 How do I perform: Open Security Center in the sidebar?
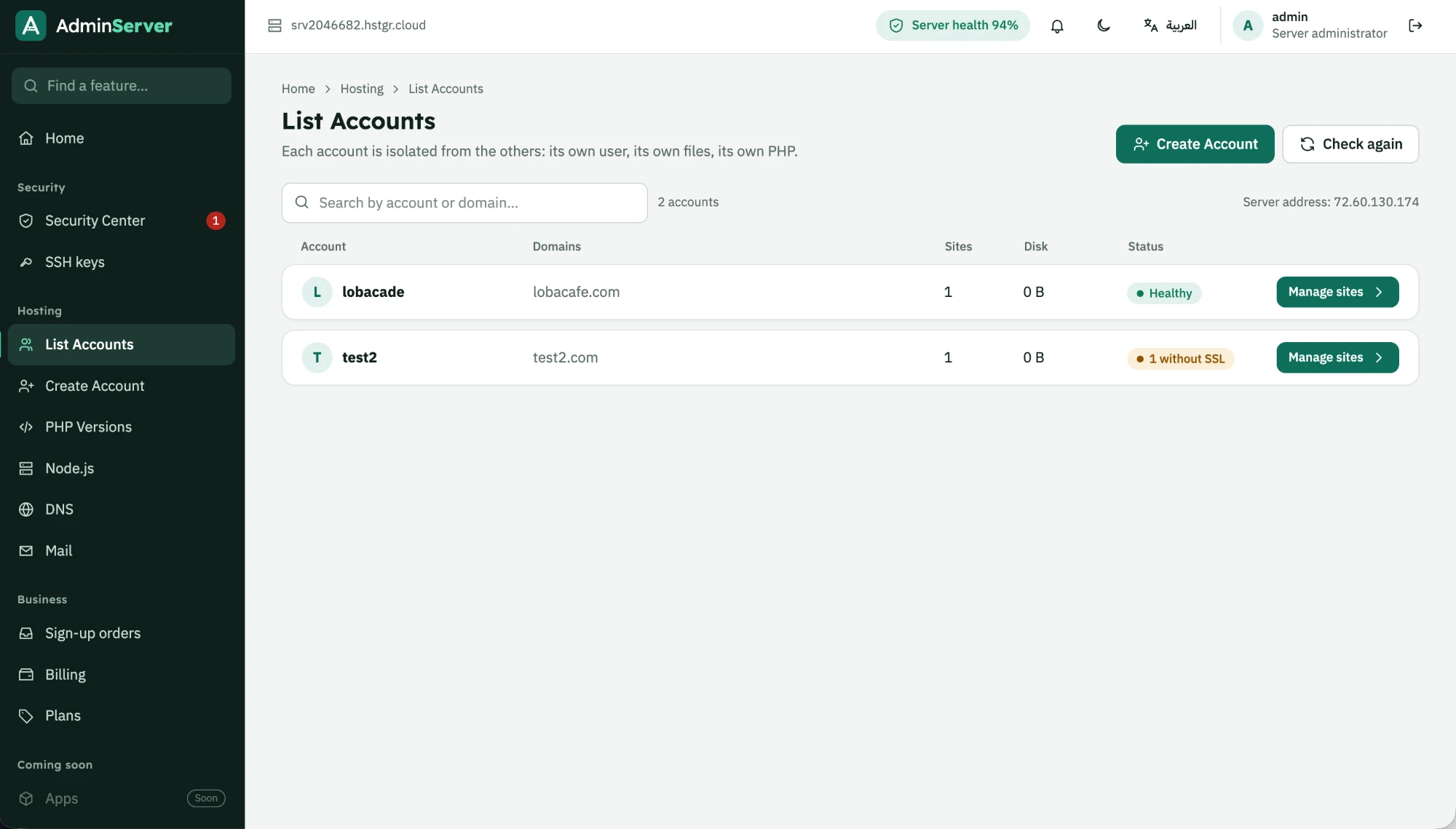[122, 221]
